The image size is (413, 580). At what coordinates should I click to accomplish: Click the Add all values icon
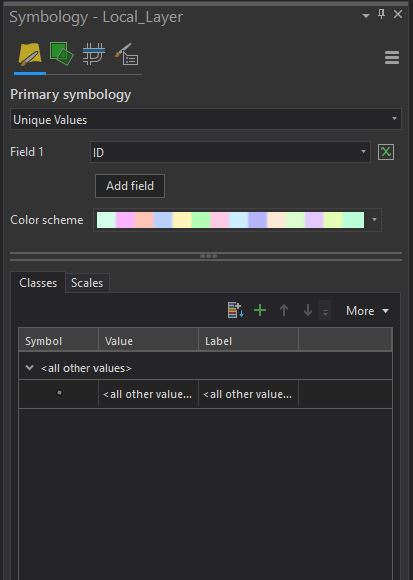(x=236, y=310)
